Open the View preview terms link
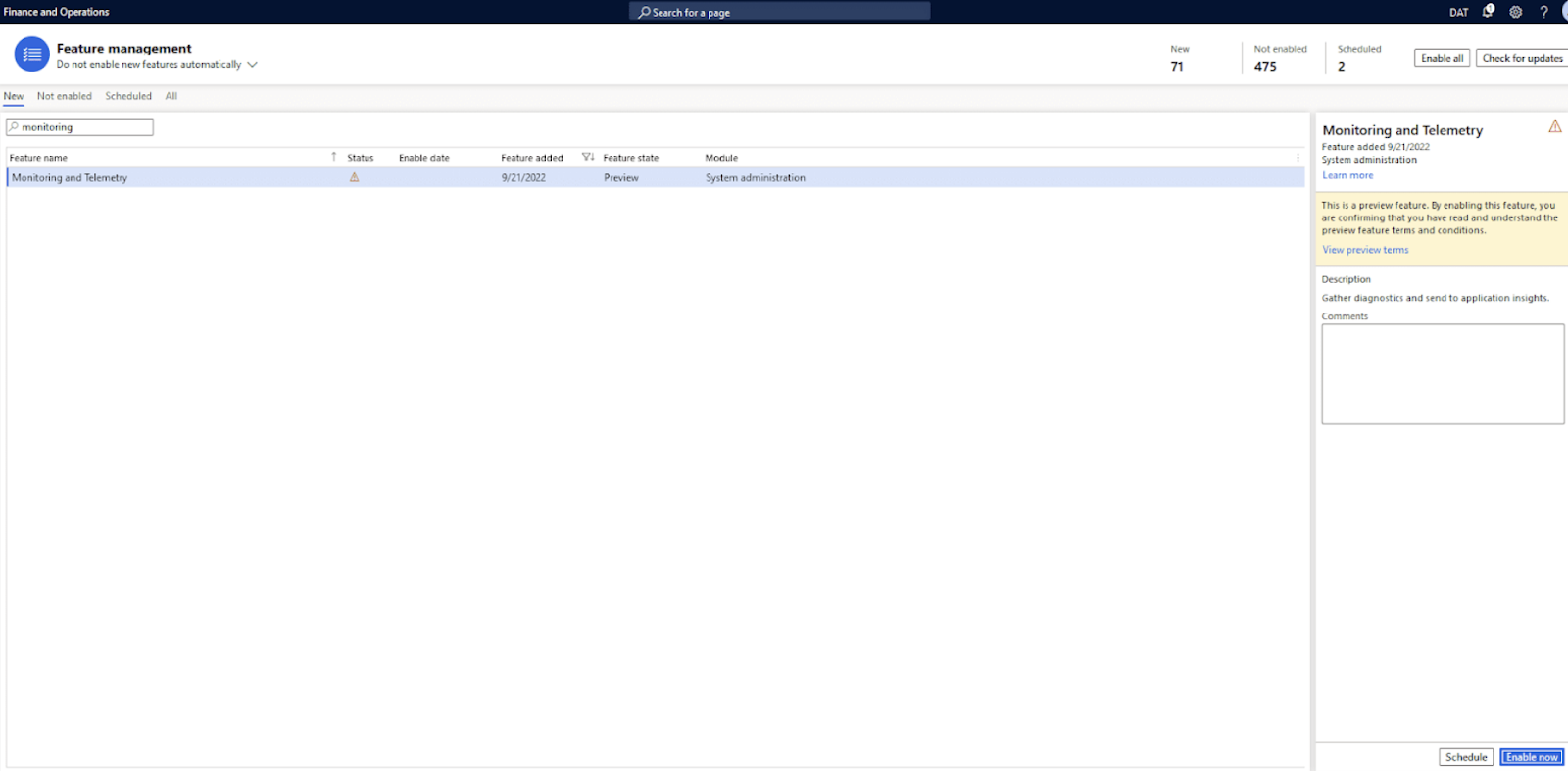The height and width of the screenshot is (771, 1568). [1365, 250]
